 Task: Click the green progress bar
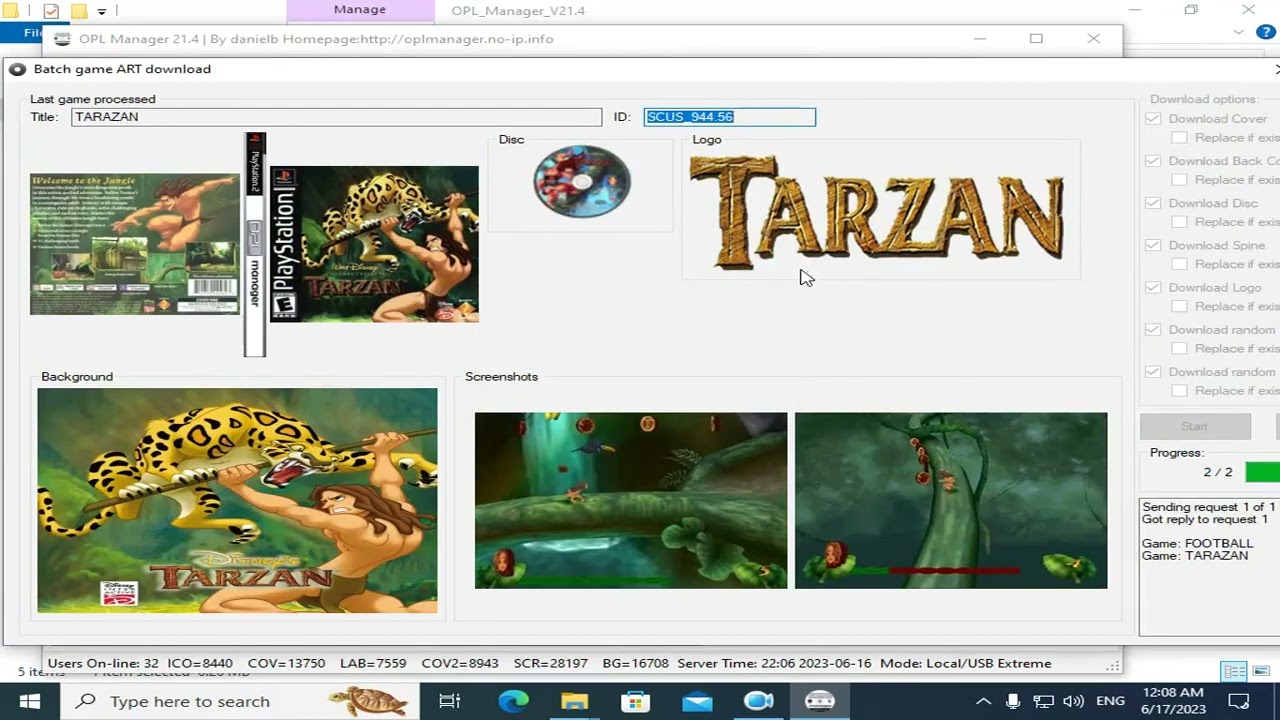1263,472
